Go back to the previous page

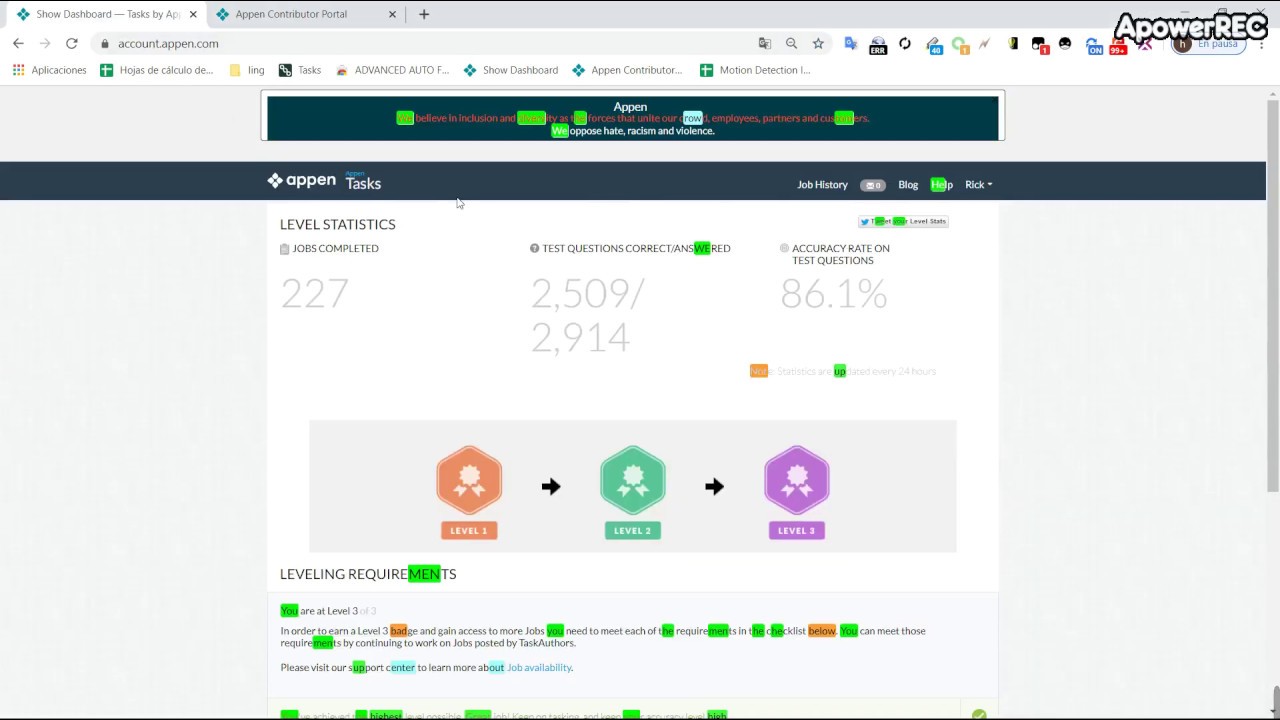tap(18, 44)
